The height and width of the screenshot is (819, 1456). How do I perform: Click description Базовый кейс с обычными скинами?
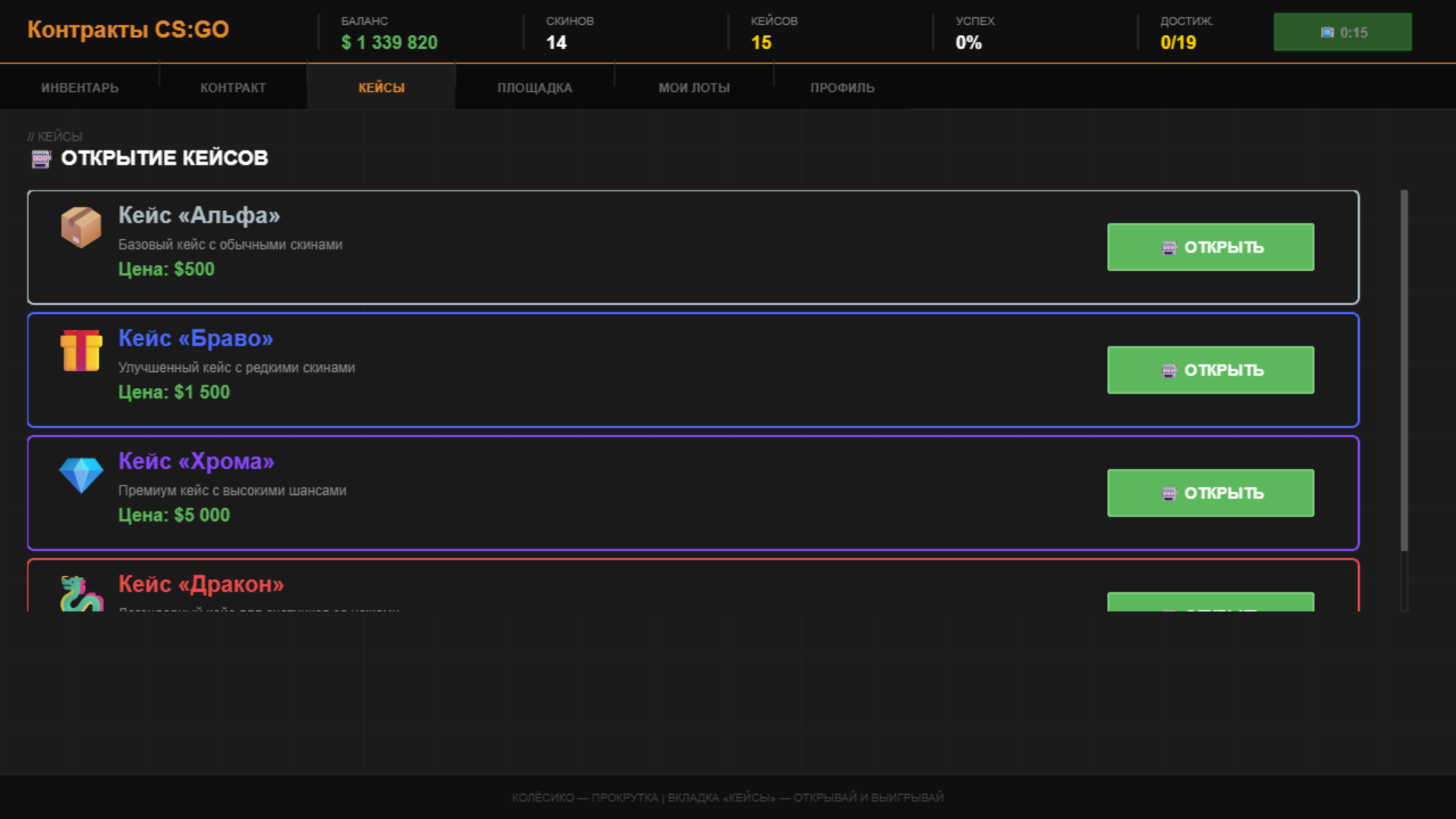[x=230, y=244]
